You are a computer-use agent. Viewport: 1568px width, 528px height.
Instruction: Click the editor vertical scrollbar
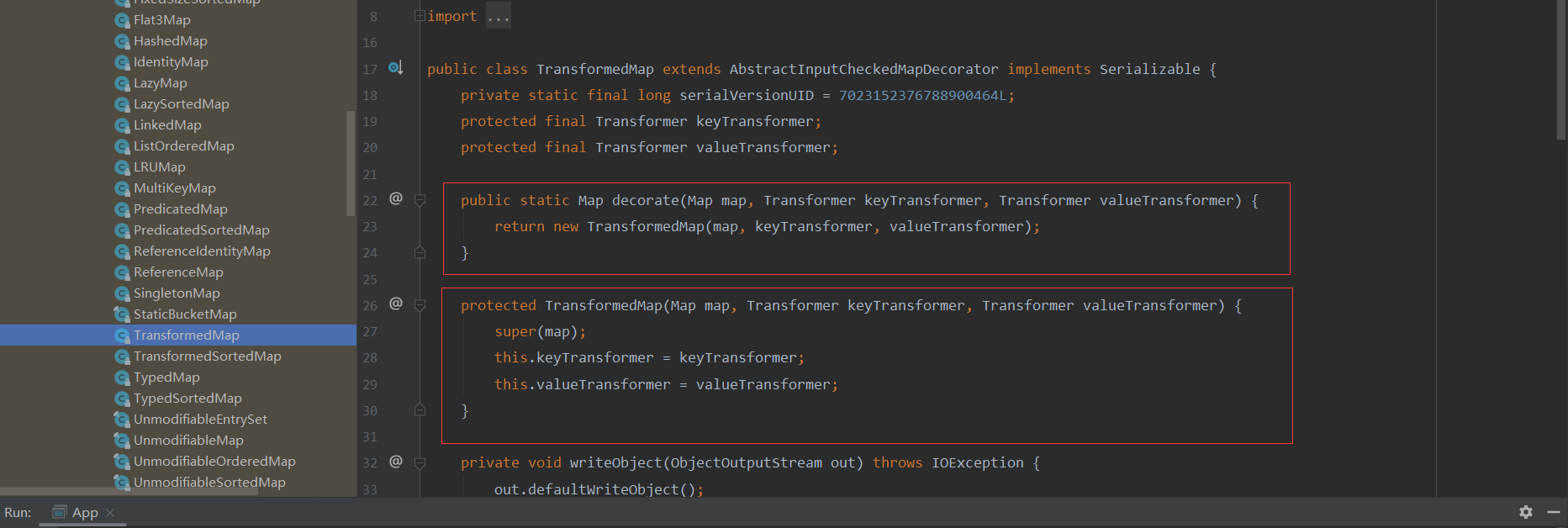pos(1561,70)
